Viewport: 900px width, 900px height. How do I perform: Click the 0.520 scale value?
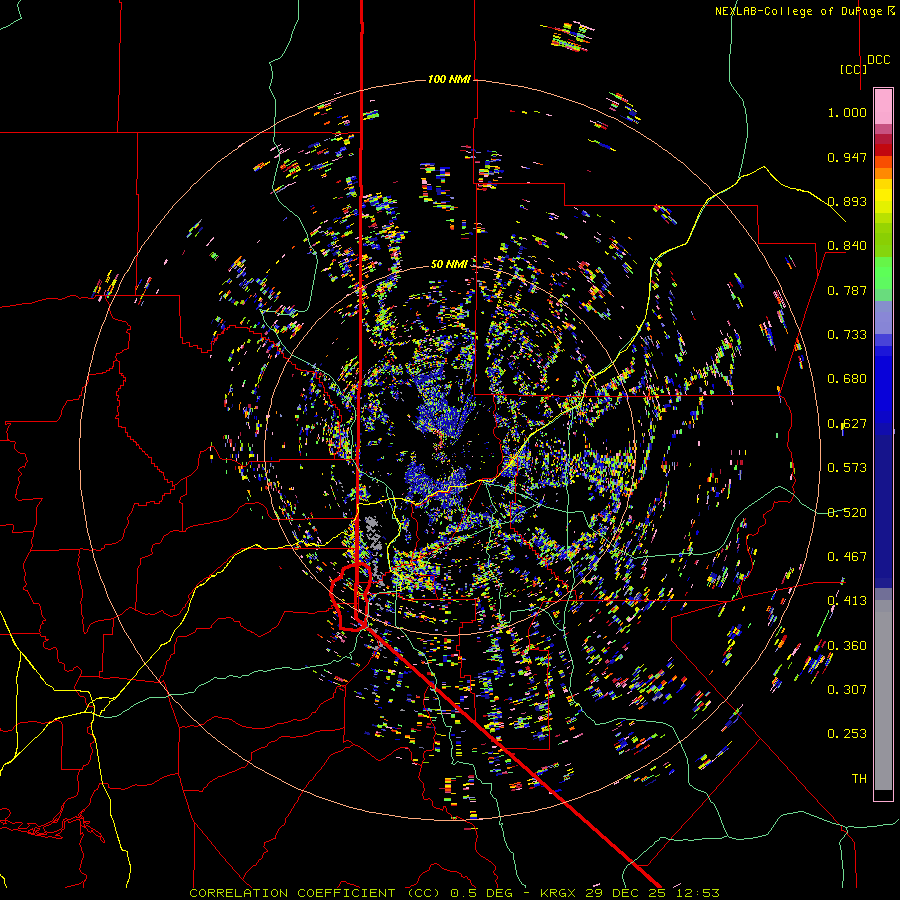point(847,513)
